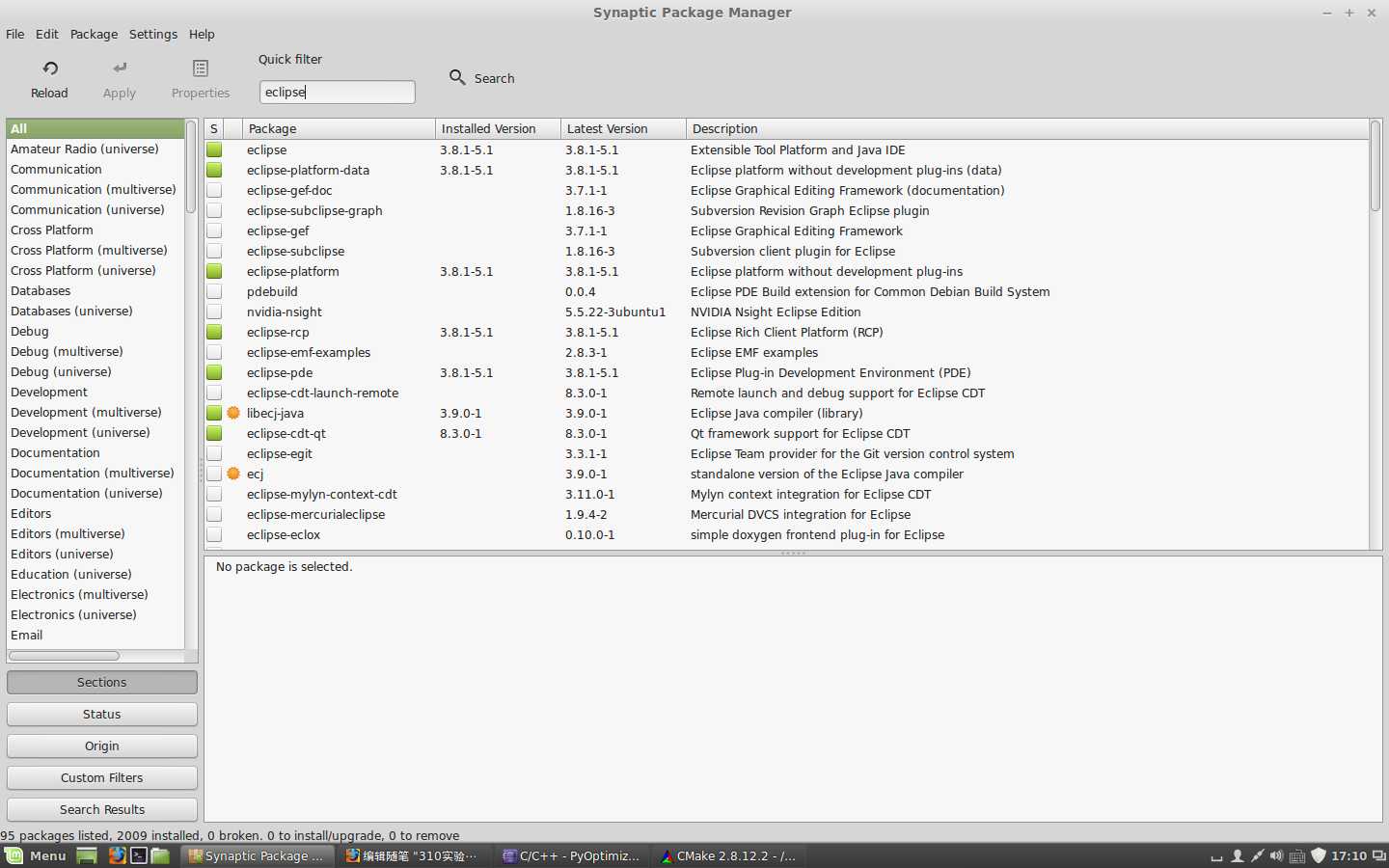Image resolution: width=1389 pixels, height=868 pixels.
Task: Launch Firefox from the taskbar
Action: (118, 855)
